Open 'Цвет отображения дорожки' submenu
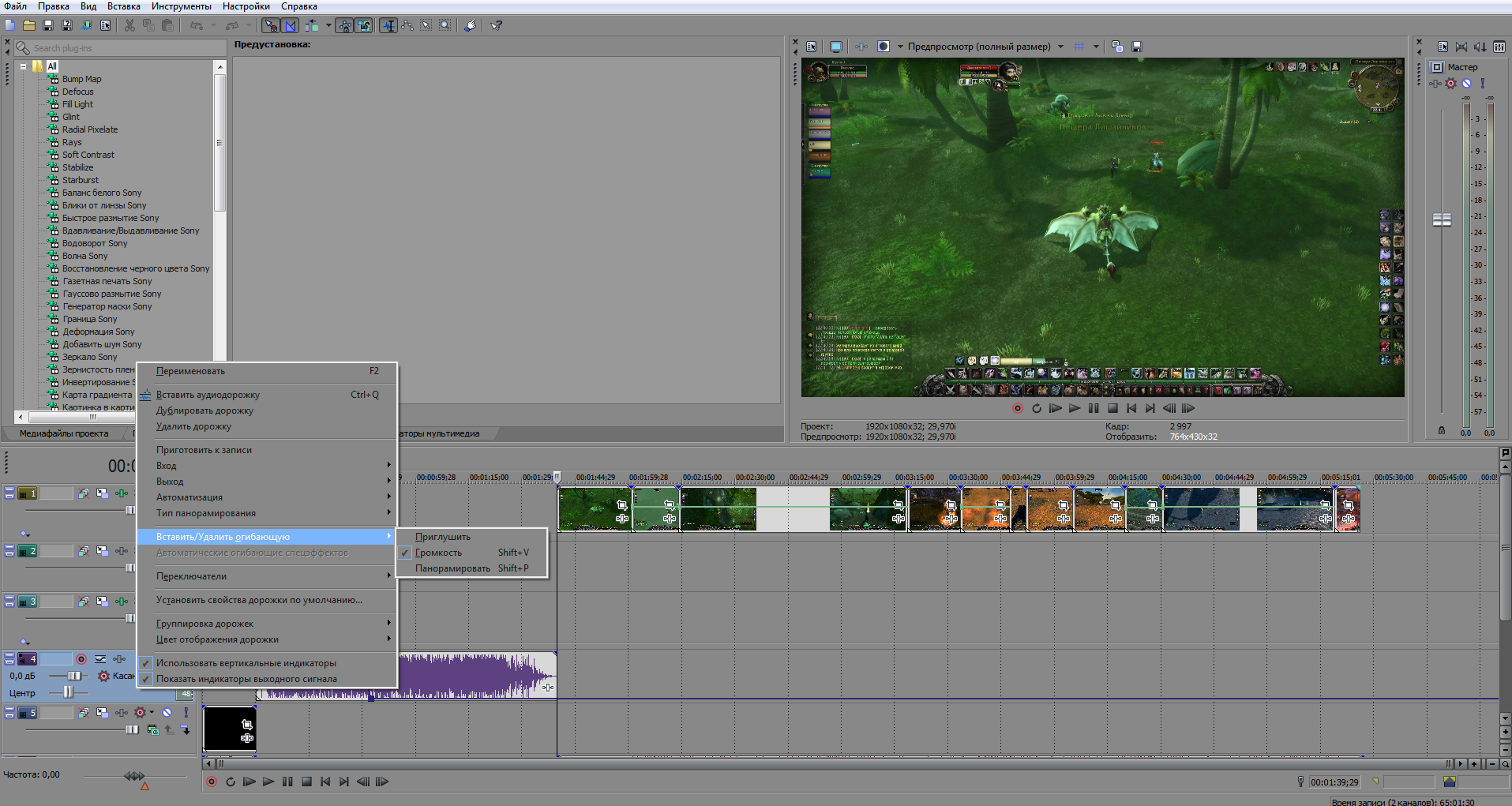The width and height of the screenshot is (1512, 806). click(x=266, y=639)
